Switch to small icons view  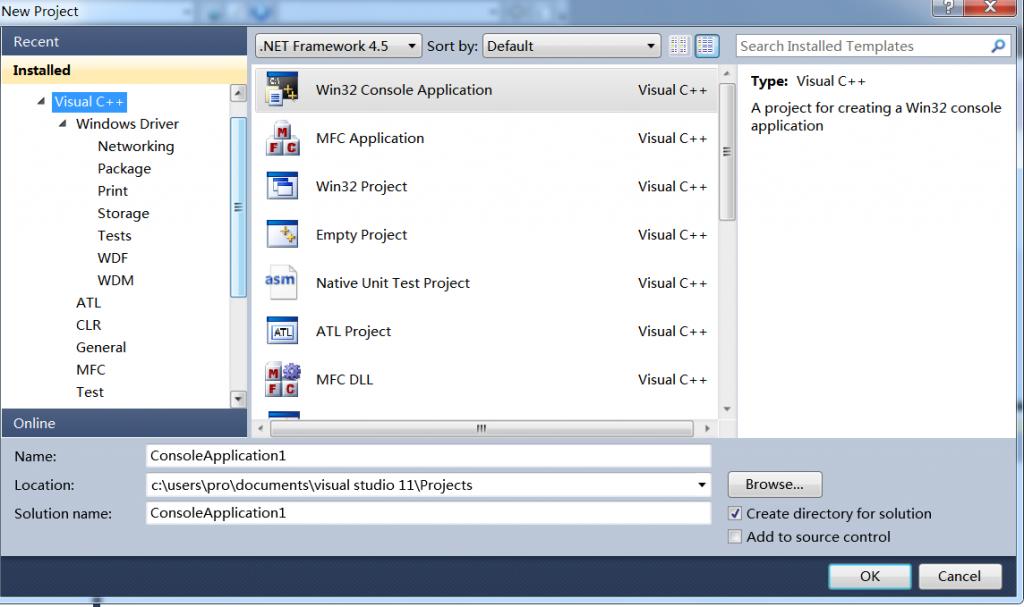click(x=679, y=46)
